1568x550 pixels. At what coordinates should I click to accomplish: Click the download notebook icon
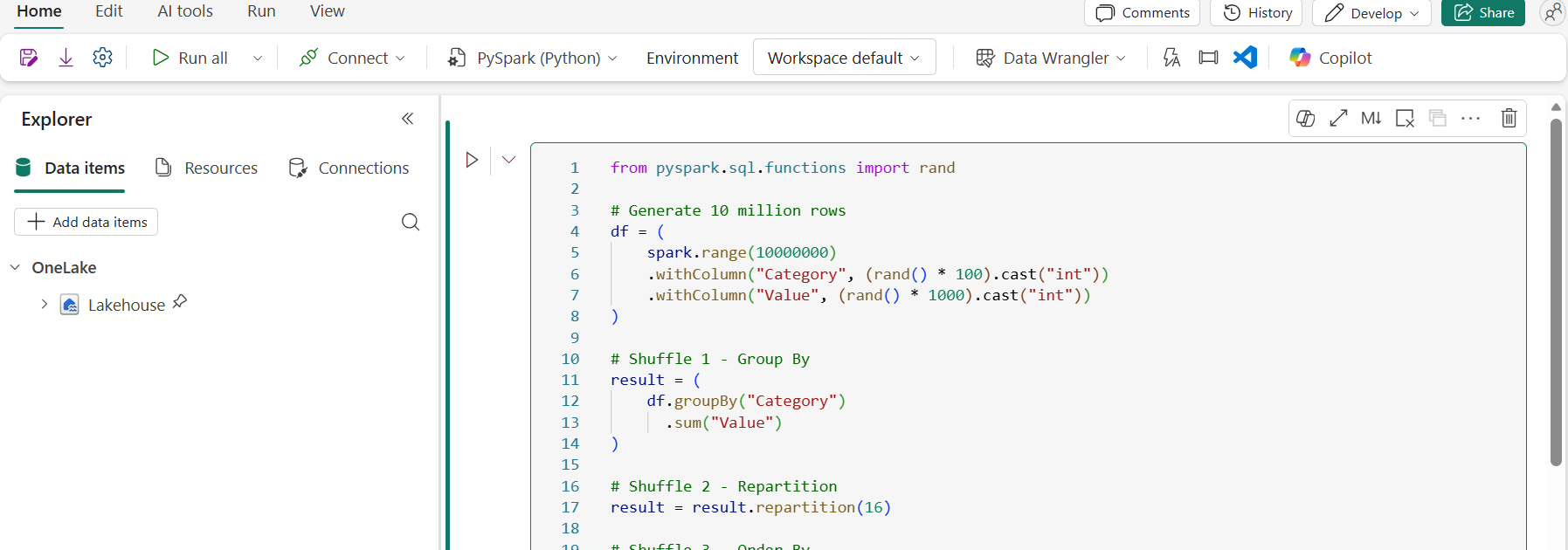click(66, 58)
